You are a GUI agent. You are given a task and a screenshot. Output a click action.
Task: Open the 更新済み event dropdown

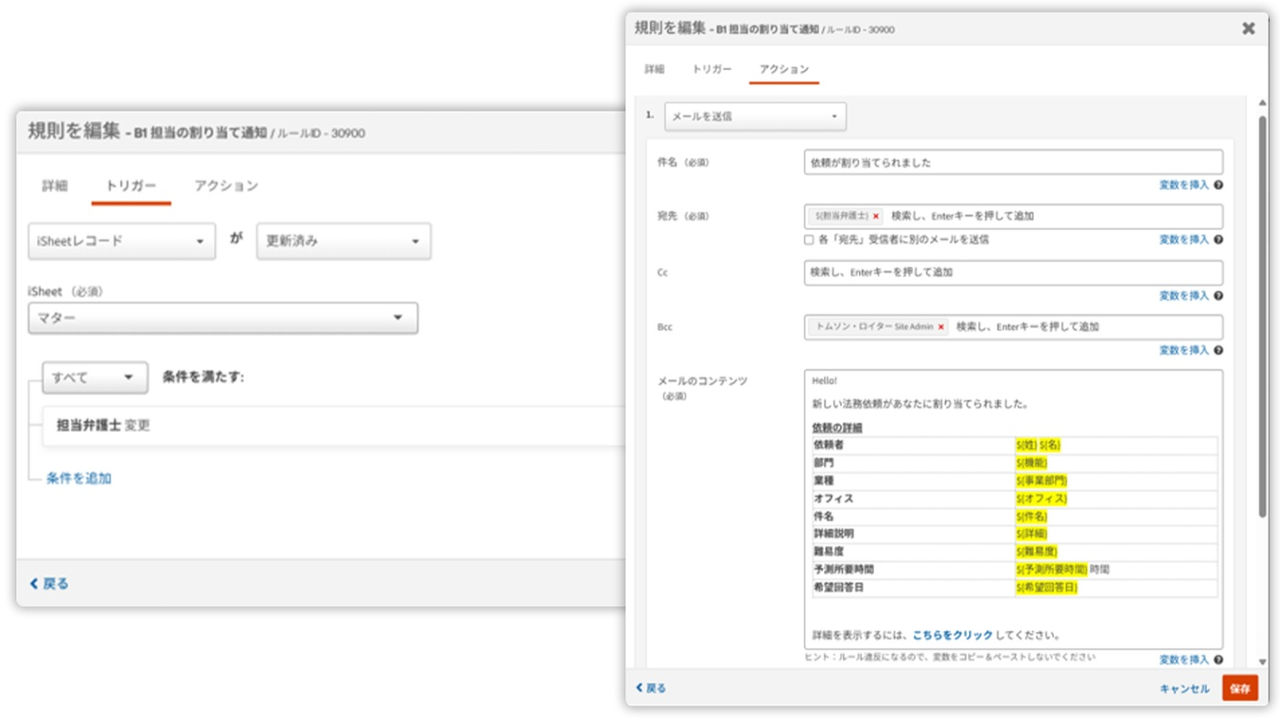point(343,241)
